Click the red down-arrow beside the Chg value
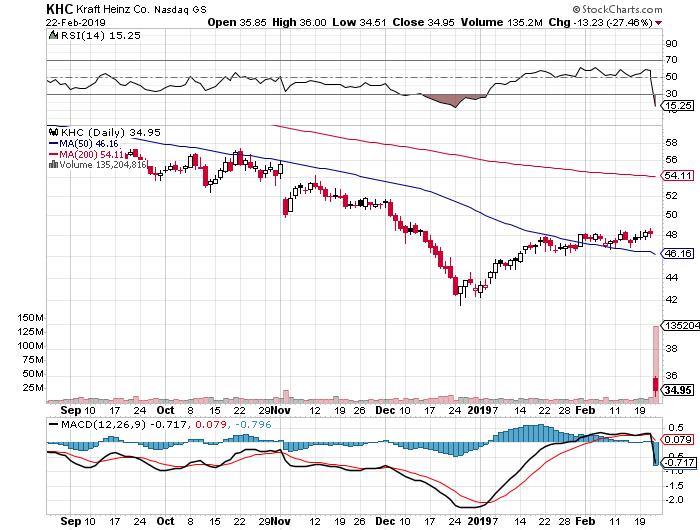700x530 pixels. [x=658, y=23]
